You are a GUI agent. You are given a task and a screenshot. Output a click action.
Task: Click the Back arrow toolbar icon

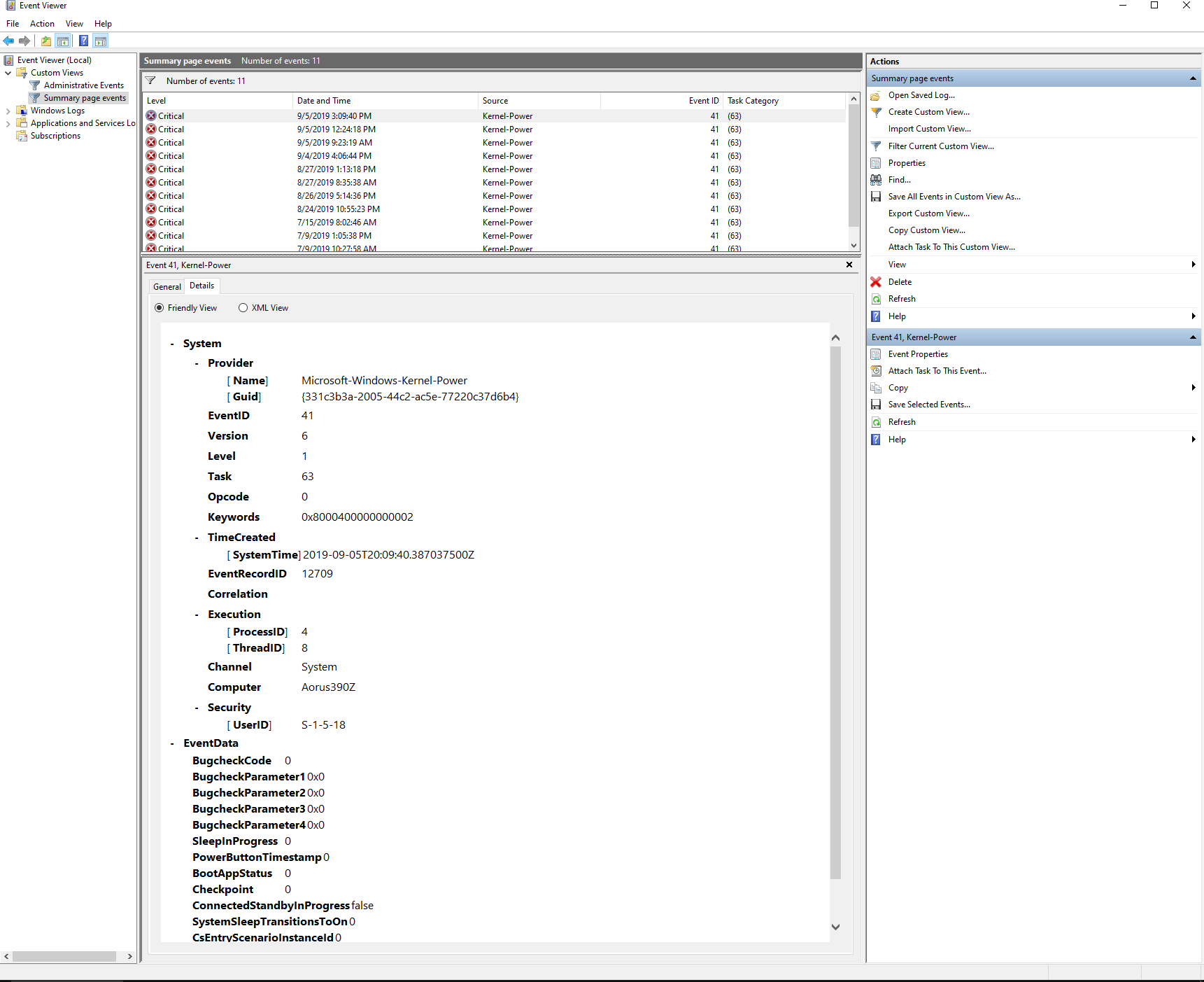point(8,41)
